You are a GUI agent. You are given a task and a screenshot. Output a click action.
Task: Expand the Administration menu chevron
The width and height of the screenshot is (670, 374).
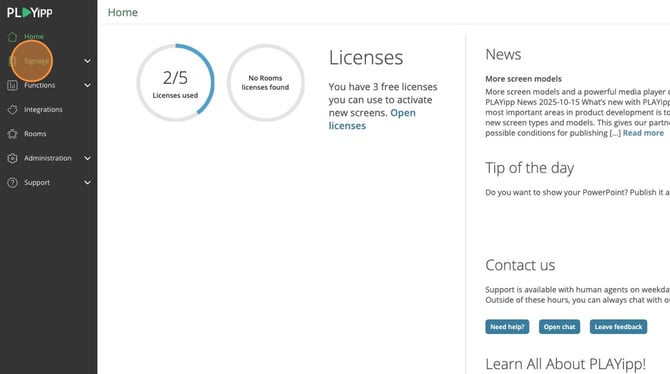click(87, 158)
